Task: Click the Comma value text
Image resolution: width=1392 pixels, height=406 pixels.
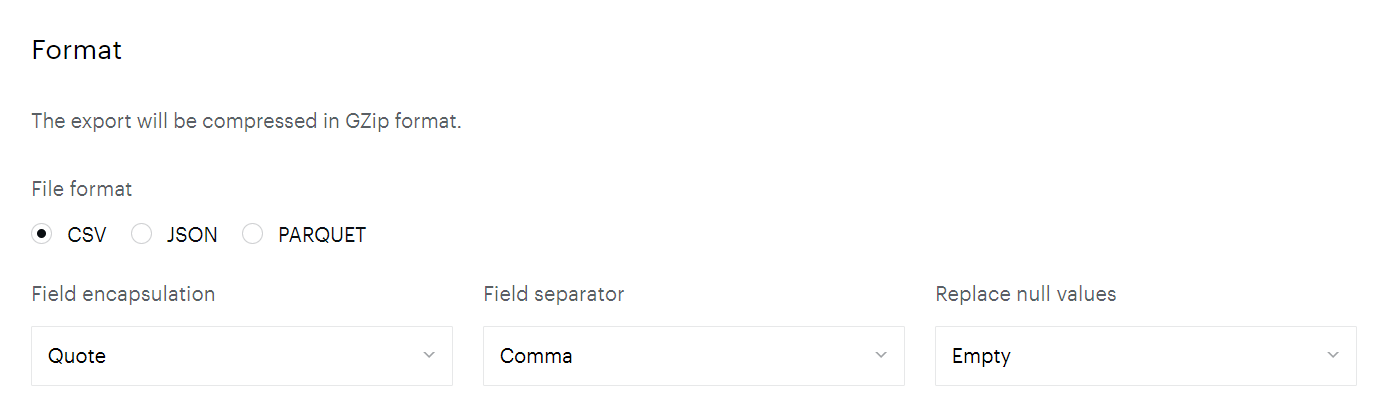Action: [536, 356]
